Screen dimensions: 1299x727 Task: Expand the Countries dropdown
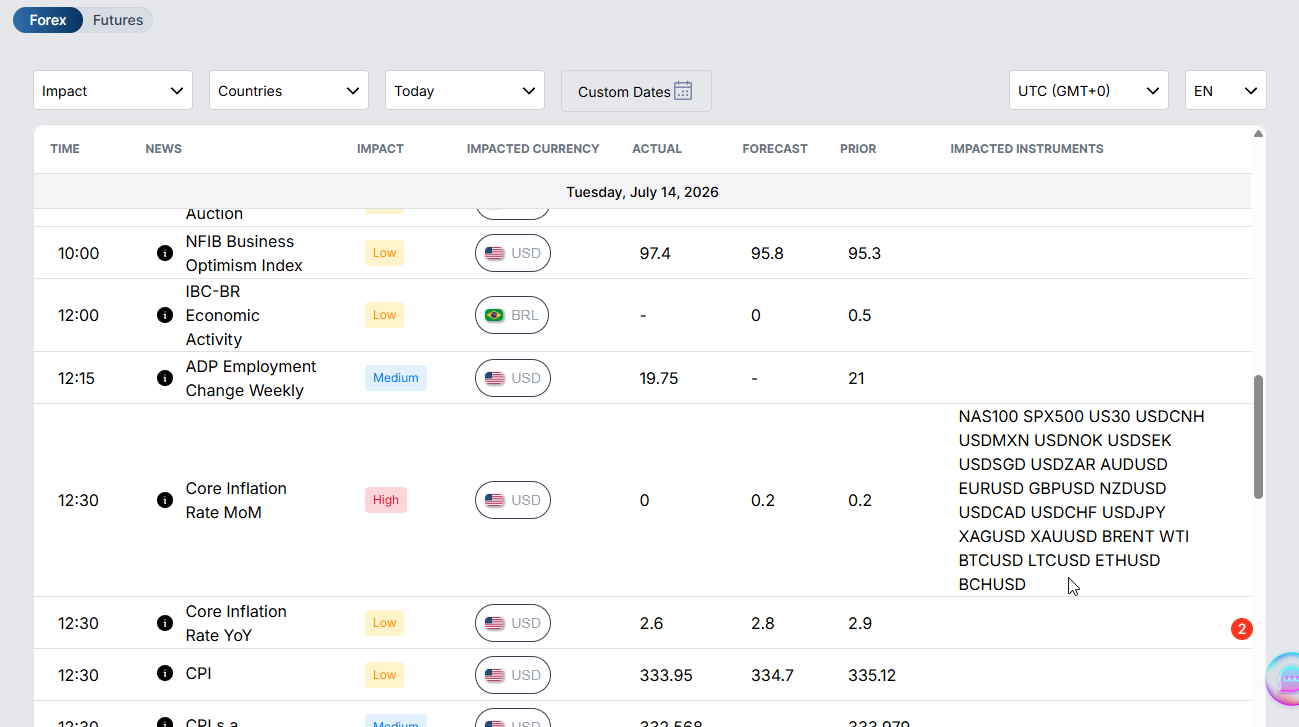click(289, 90)
